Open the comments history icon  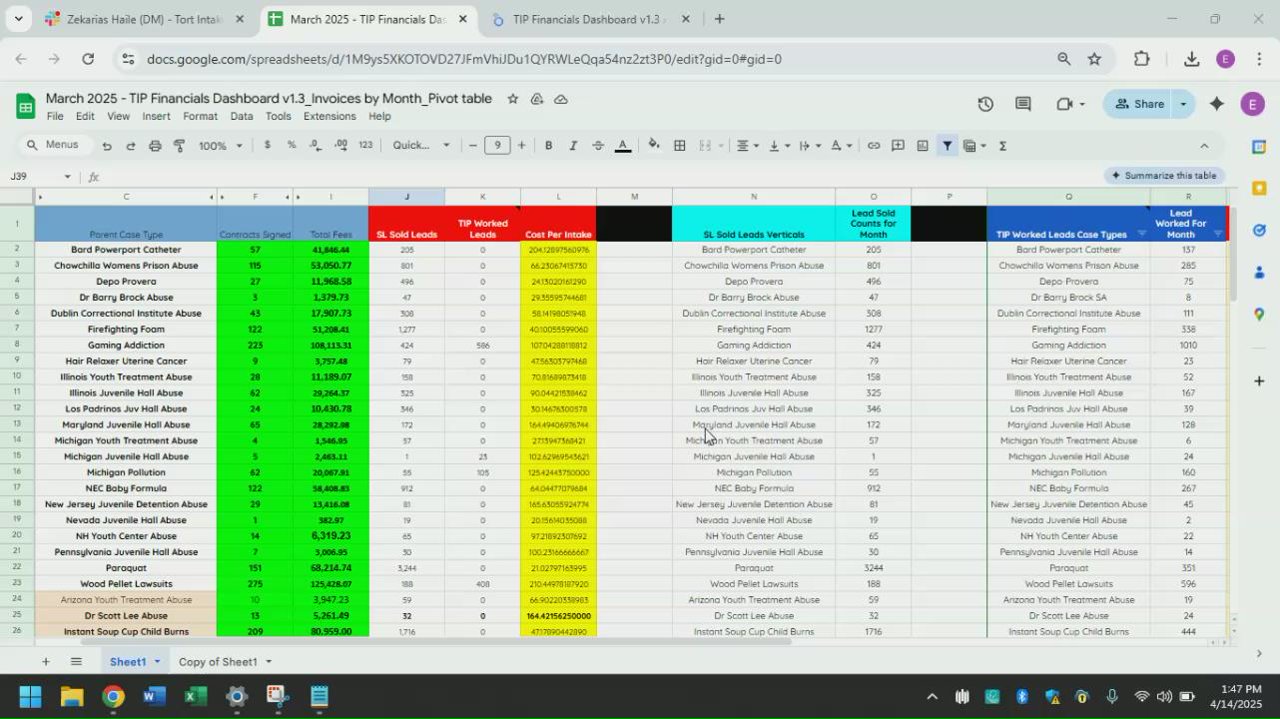(x=1023, y=104)
